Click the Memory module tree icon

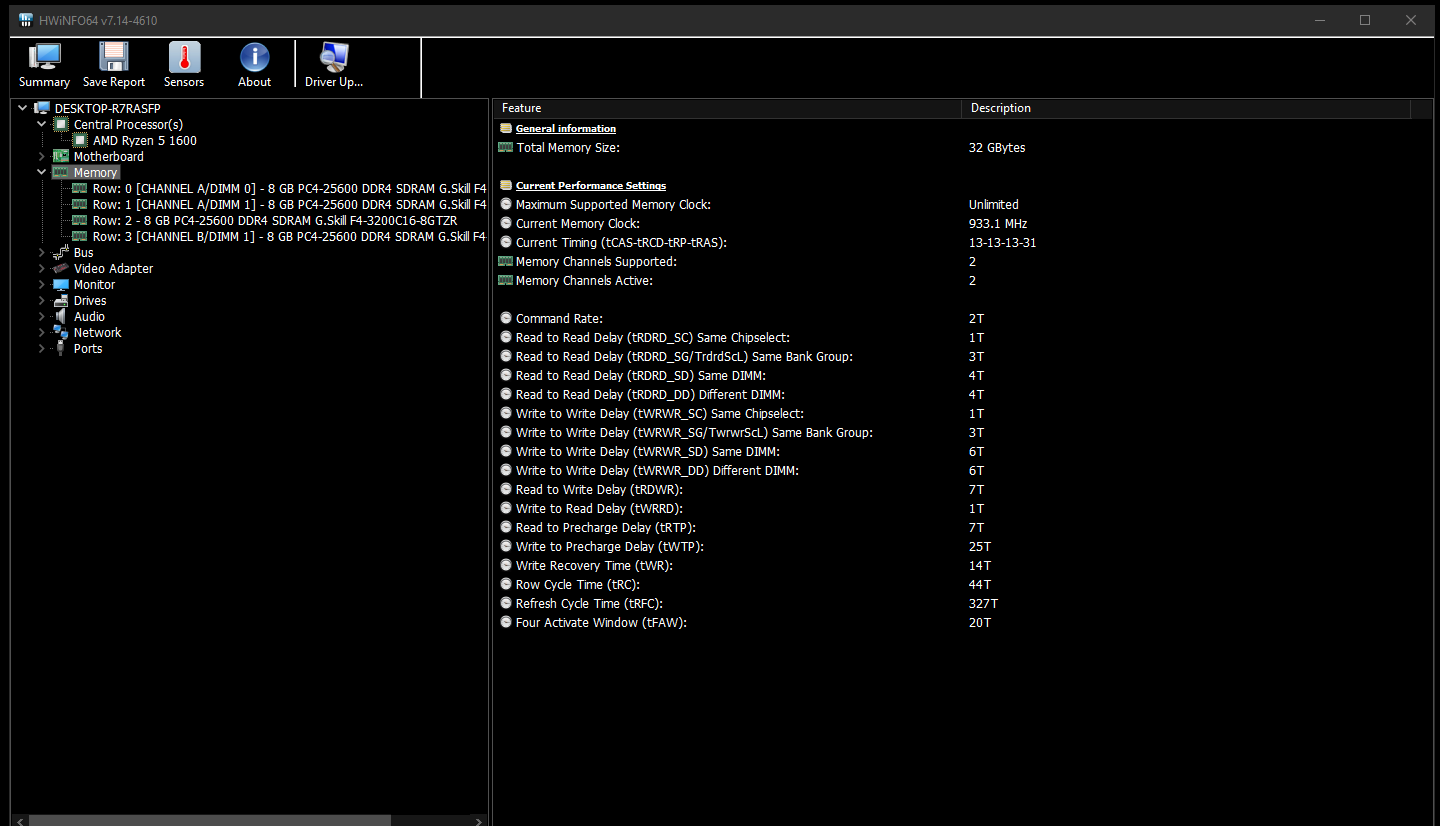click(61, 172)
